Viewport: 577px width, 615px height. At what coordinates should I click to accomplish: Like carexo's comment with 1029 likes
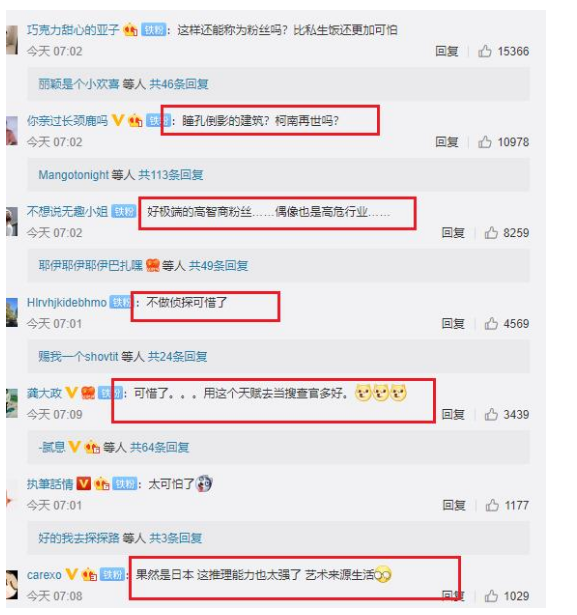[491, 596]
